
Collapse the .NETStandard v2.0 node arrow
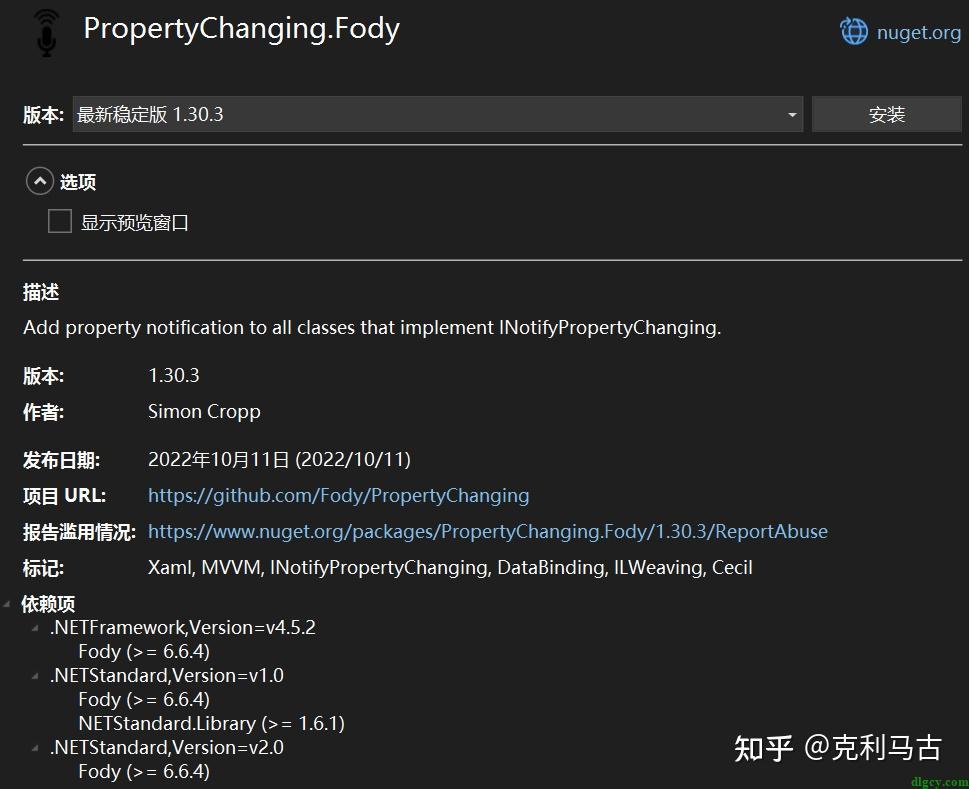point(37,747)
